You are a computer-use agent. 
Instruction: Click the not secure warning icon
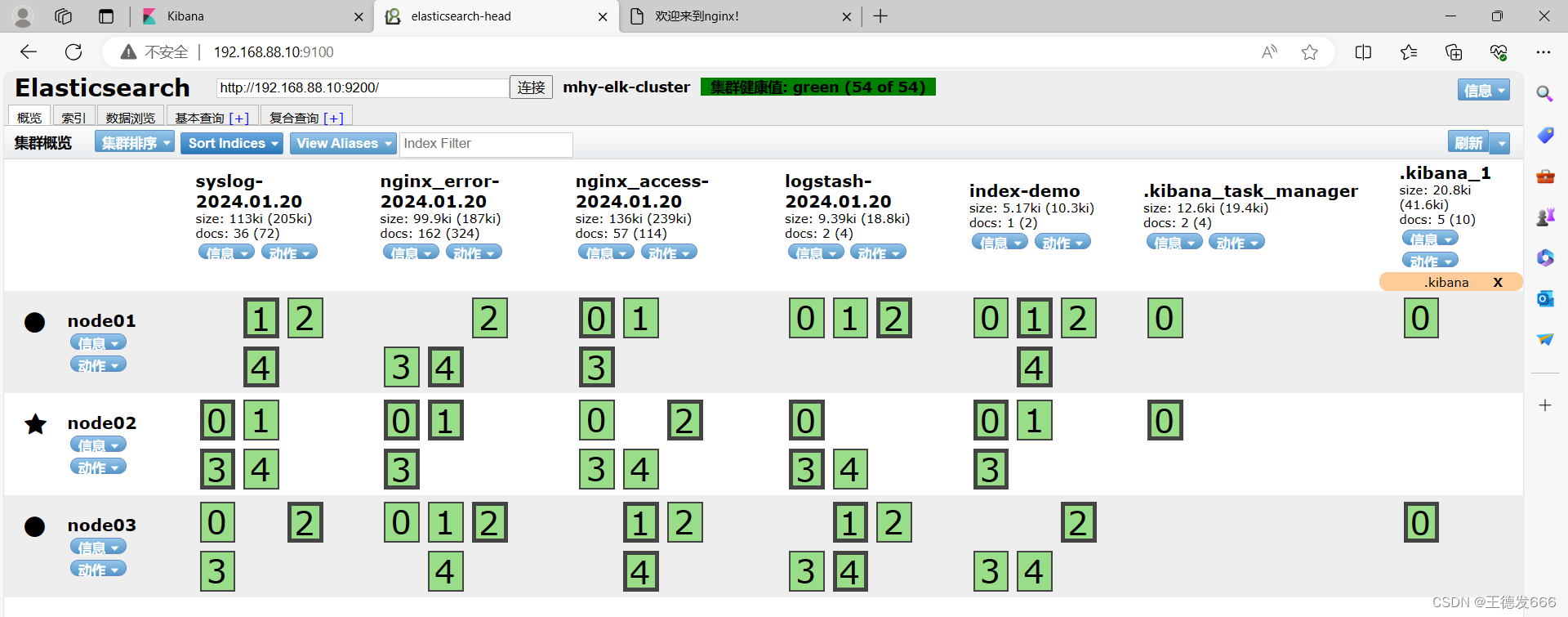[128, 52]
